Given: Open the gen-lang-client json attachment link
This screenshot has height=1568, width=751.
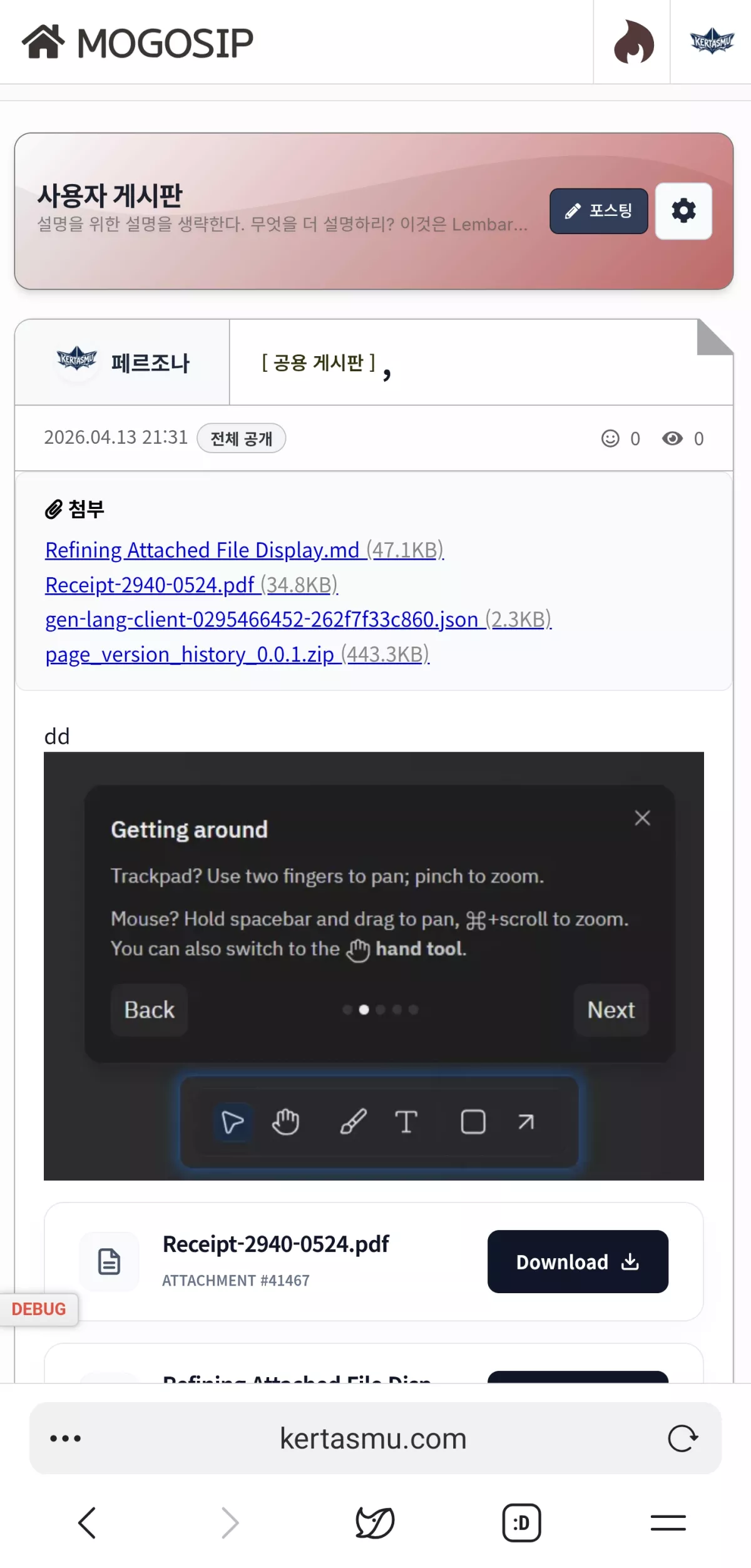Looking at the screenshot, I should [x=262, y=620].
